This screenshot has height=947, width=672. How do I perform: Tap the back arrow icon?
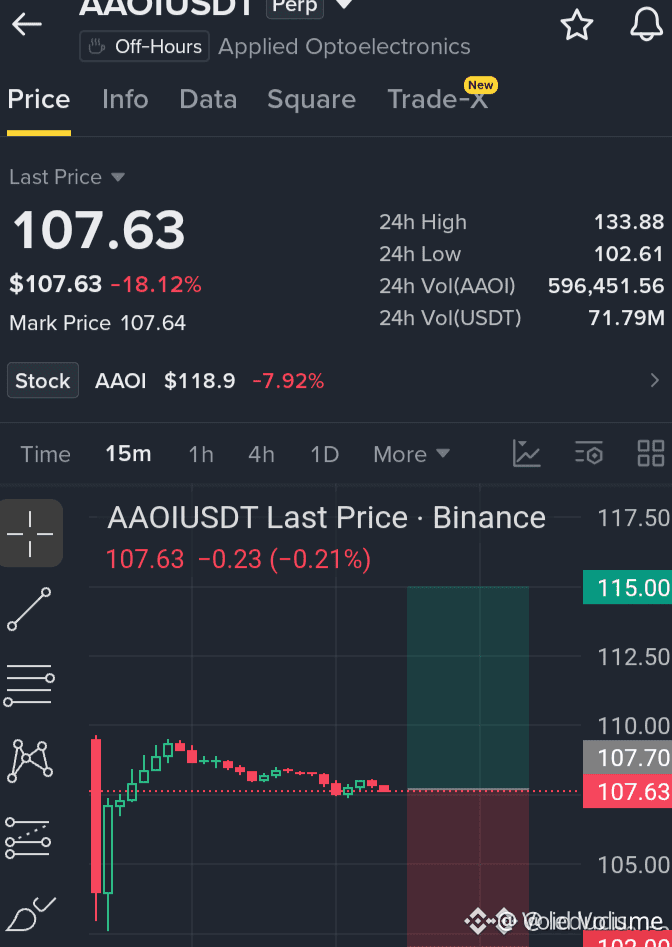tap(27, 24)
